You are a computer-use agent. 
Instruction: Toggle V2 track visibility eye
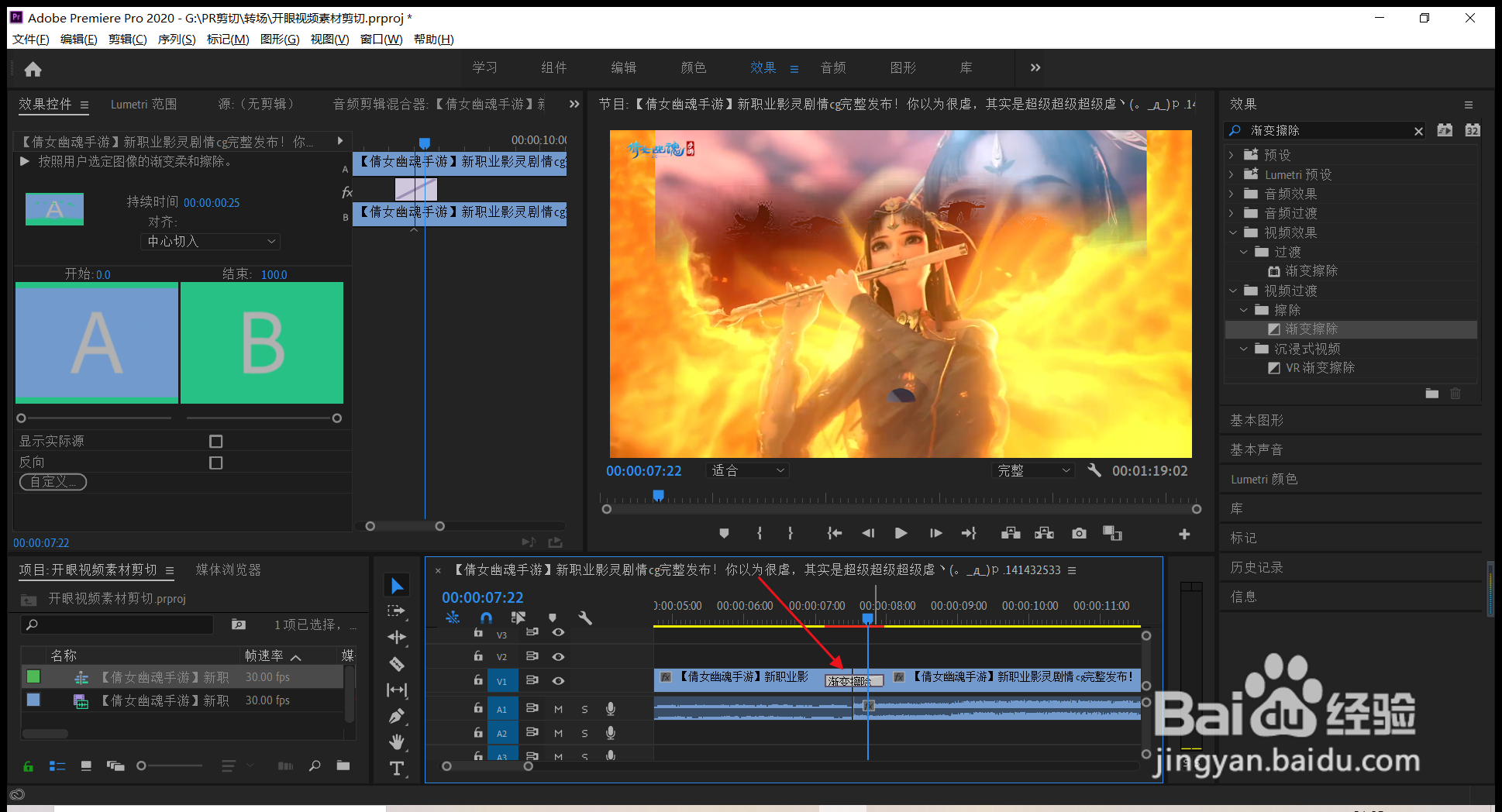(558, 656)
